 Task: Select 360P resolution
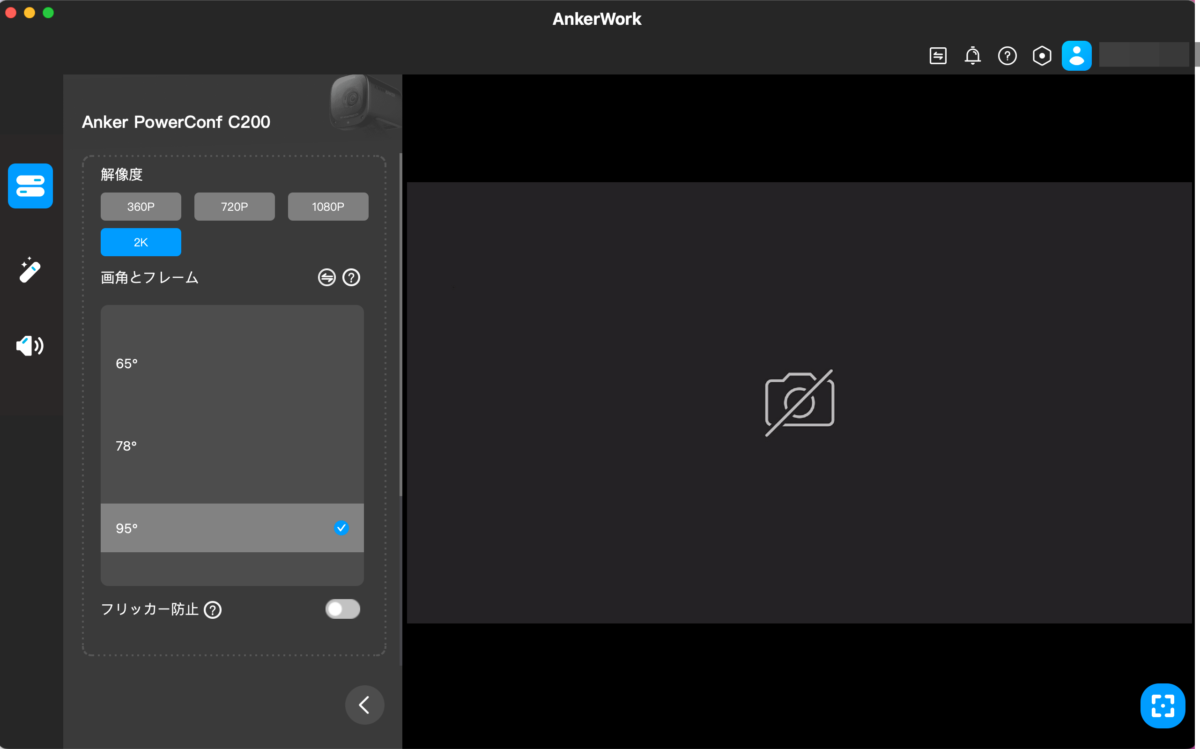click(141, 207)
